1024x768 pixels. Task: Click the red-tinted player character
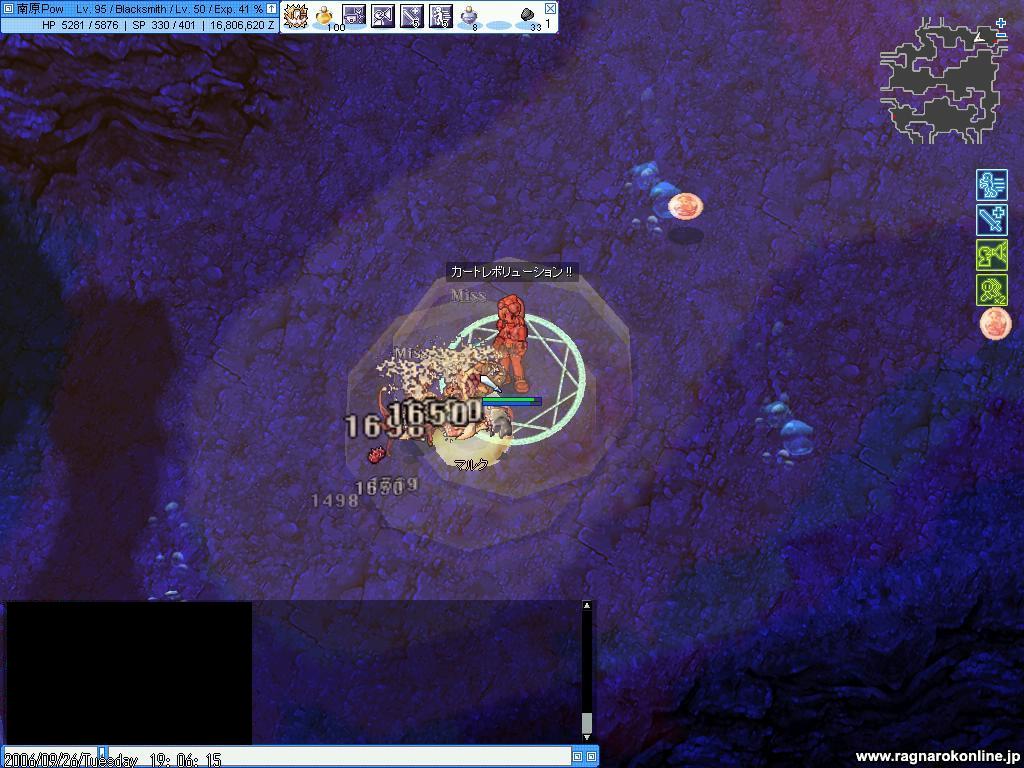pyautogui.click(x=511, y=343)
